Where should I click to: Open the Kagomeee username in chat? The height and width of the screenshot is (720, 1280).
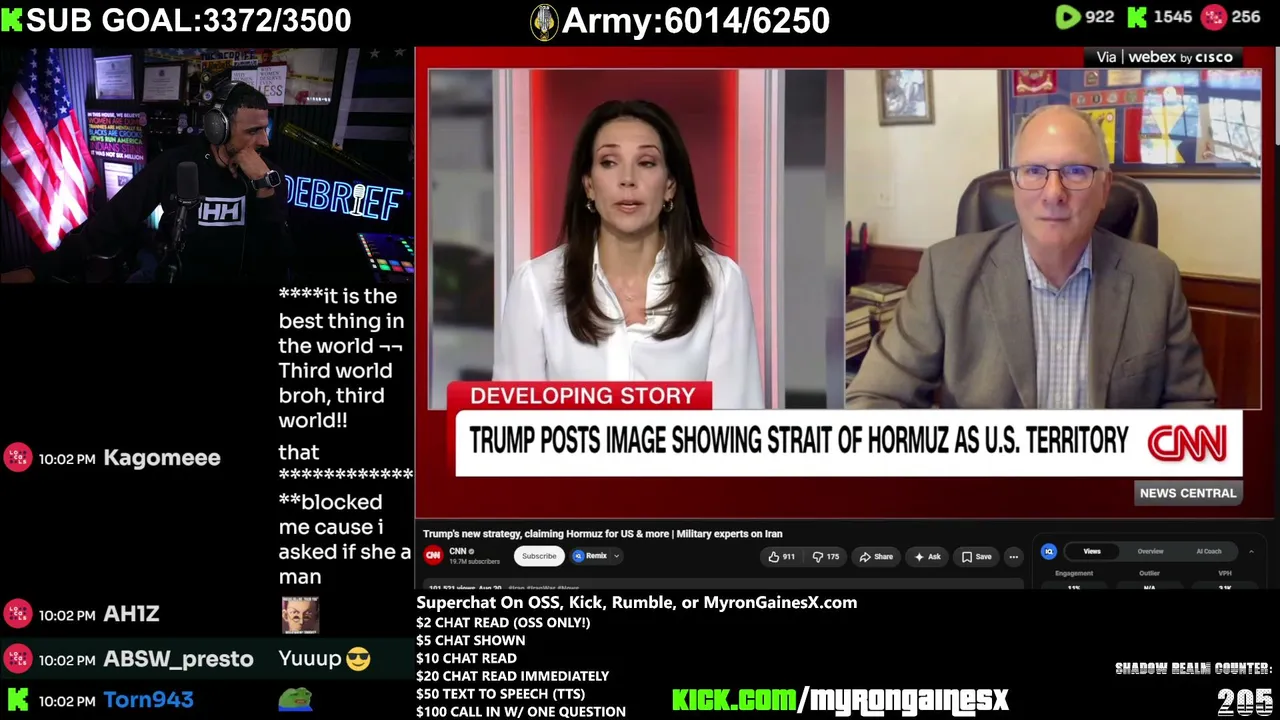162,458
